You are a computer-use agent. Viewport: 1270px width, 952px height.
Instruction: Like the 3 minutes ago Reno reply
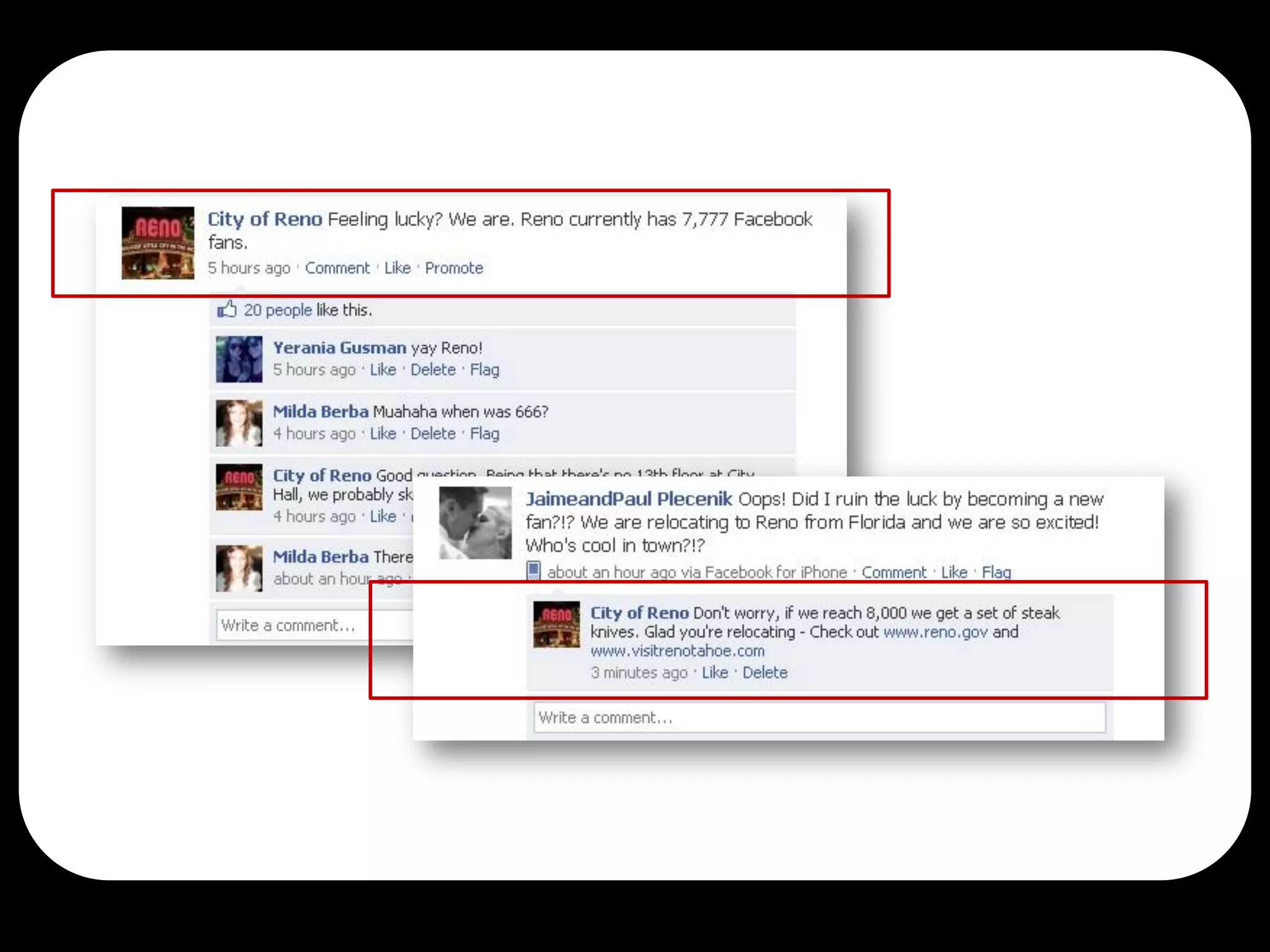tap(715, 672)
